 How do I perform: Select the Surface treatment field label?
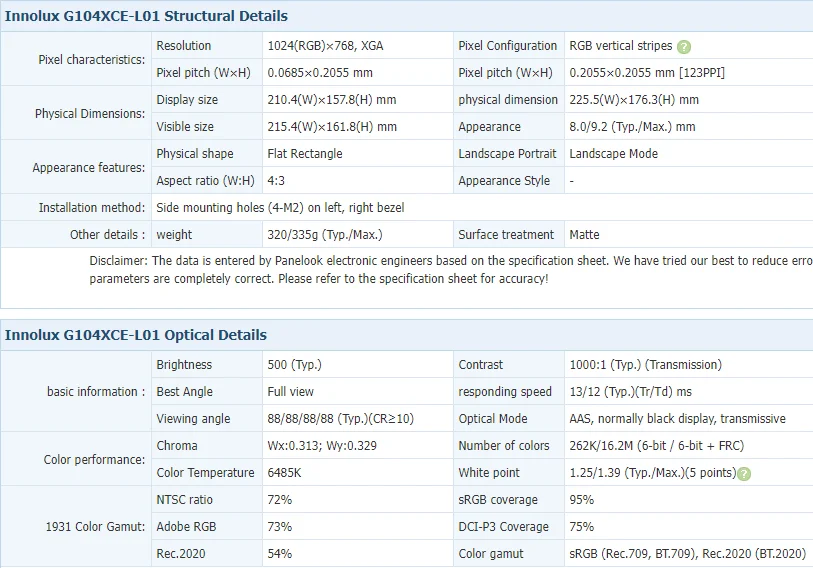506,234
